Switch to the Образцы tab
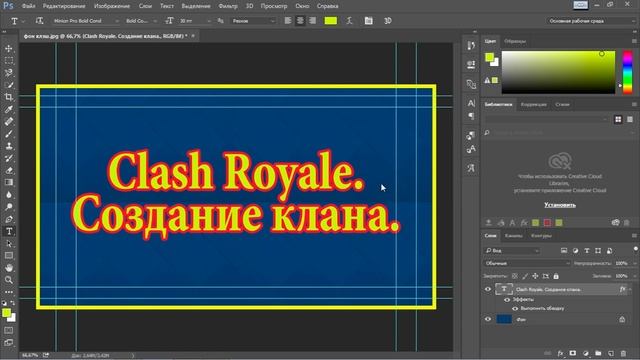 (515, 41)
